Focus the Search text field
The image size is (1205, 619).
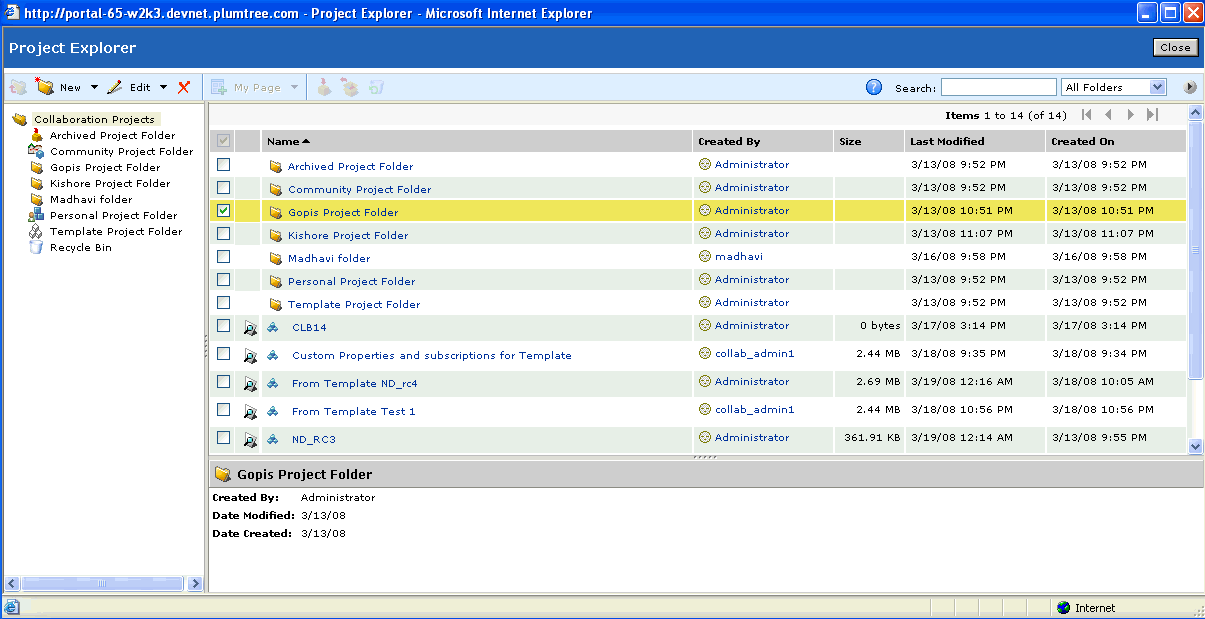tap(998, 87)
